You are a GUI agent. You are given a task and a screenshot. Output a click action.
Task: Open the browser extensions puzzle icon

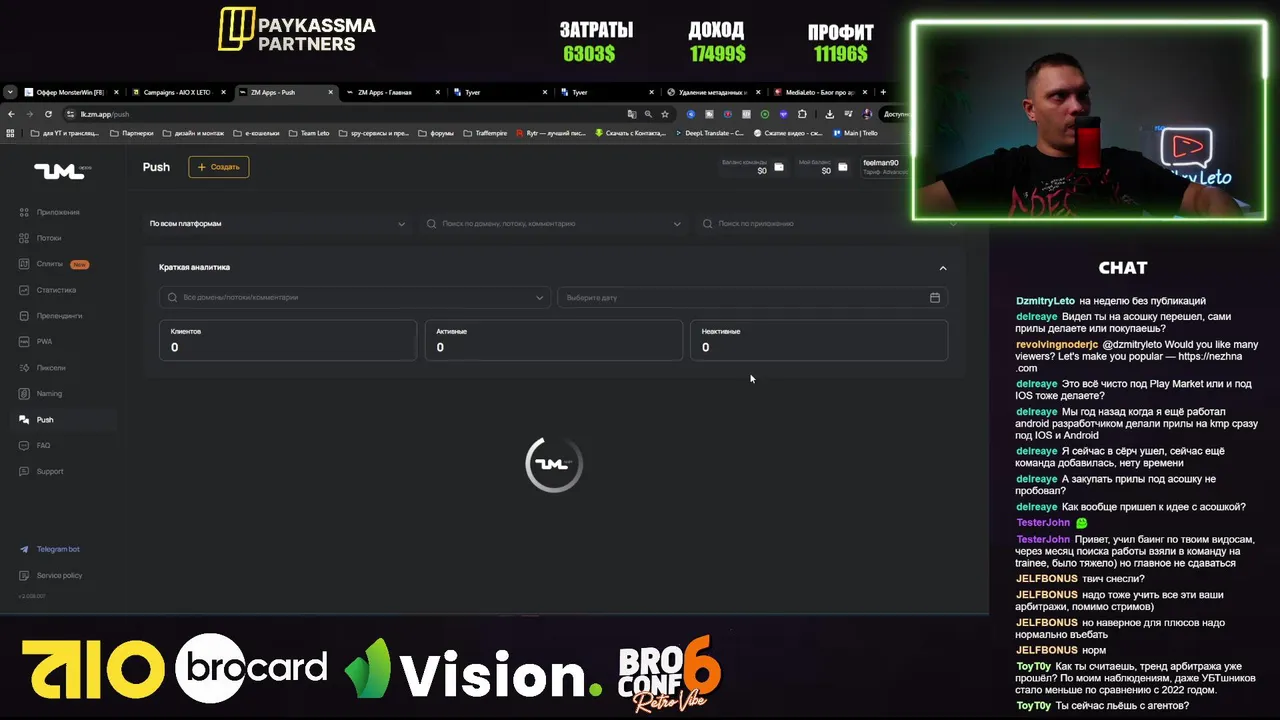click(802, 114)
